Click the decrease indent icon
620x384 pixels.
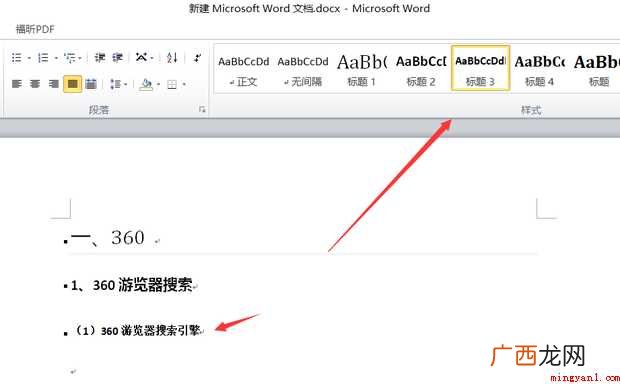click(100, 58)
